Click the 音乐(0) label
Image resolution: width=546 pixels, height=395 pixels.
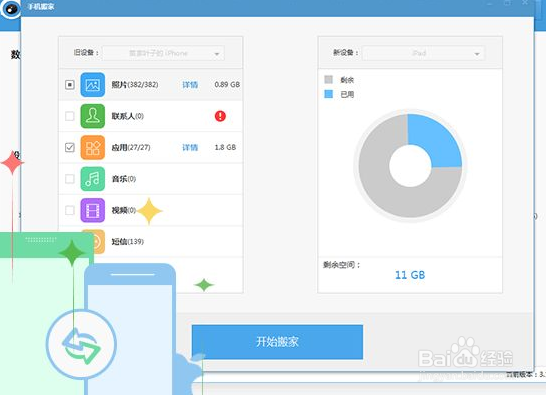click(x=124, y=179)
